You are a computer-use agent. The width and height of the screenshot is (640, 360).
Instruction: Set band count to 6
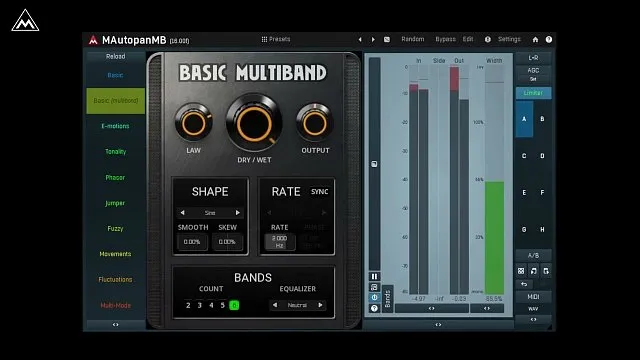234,305
